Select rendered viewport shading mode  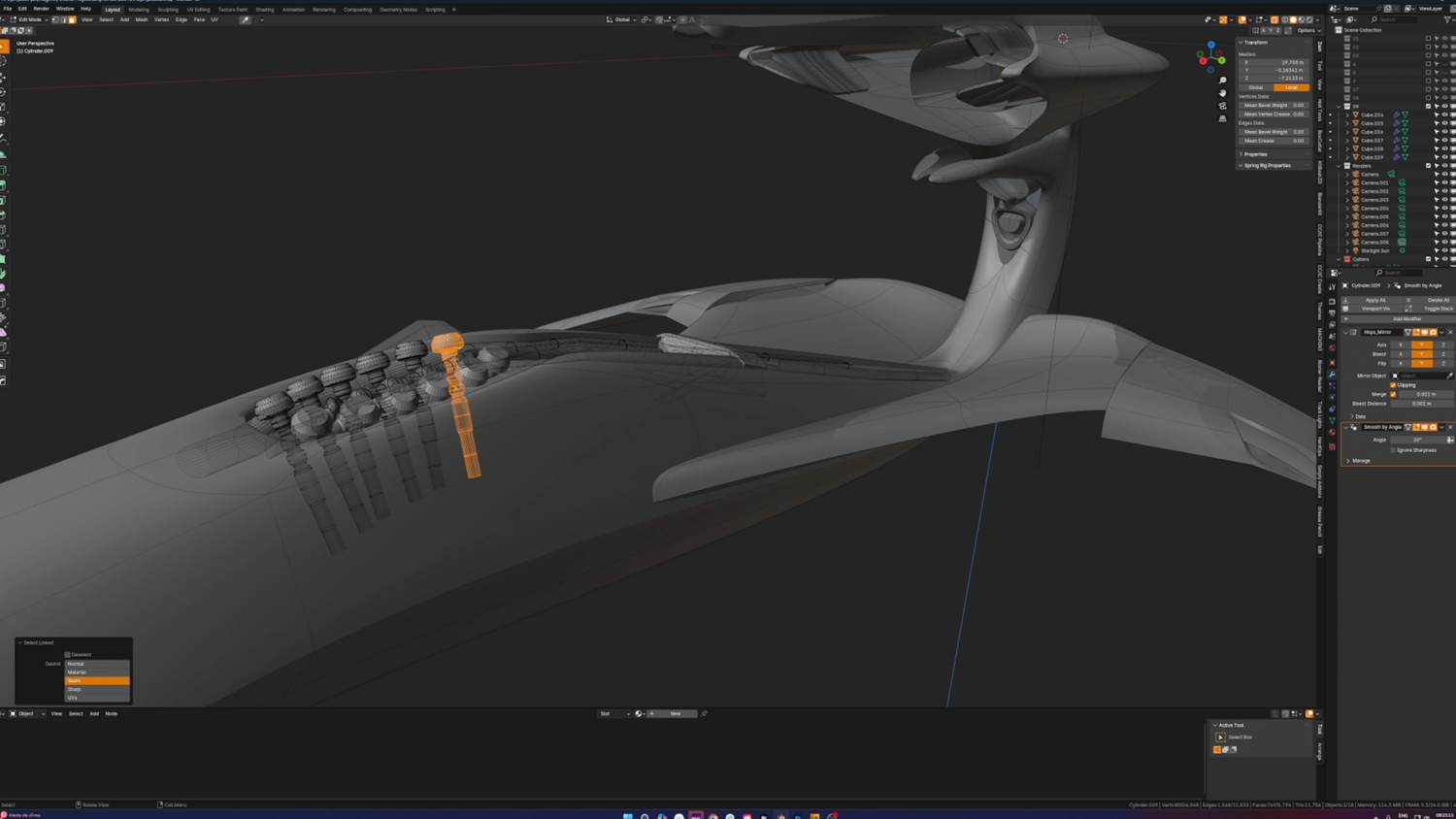click(x=1309, y=19)
